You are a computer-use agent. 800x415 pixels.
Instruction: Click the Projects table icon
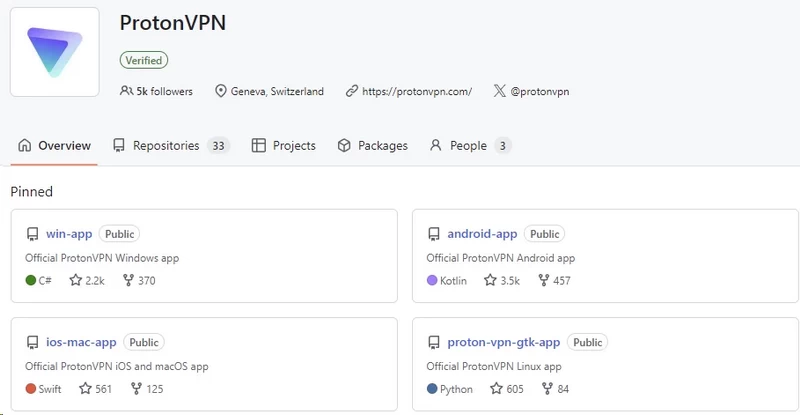pyautogui.click(x=259, y=145)
